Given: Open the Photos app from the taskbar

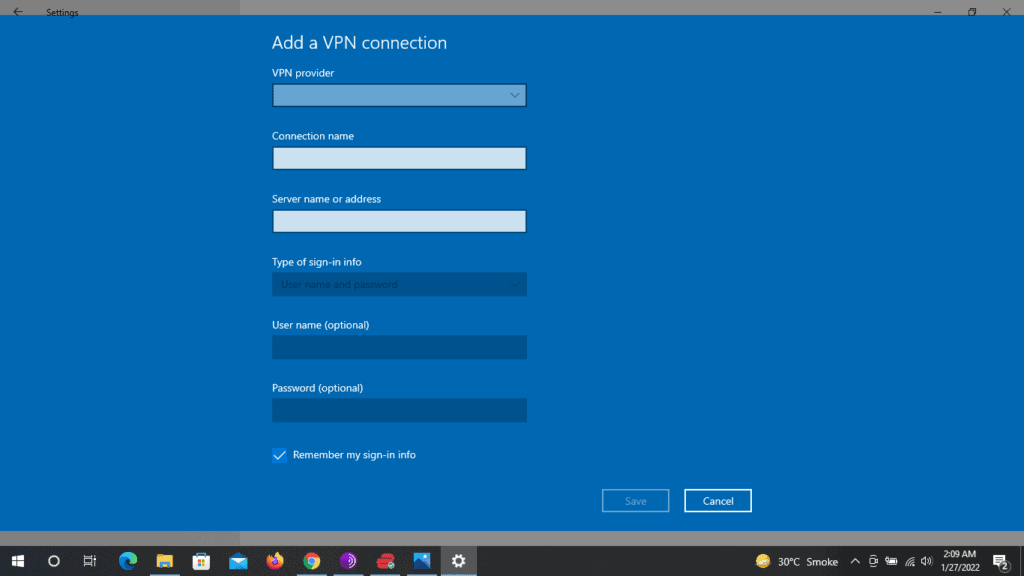Looking at the screenshot, I should point(422,561).
